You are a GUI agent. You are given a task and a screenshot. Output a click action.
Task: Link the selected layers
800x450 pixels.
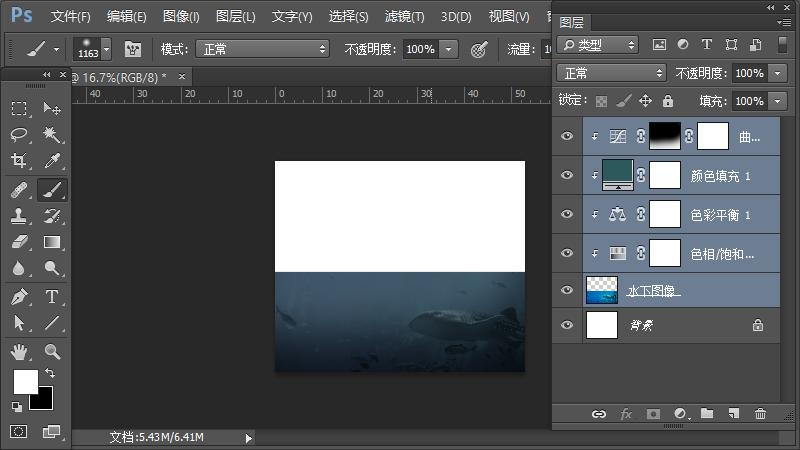coord(598,414)
